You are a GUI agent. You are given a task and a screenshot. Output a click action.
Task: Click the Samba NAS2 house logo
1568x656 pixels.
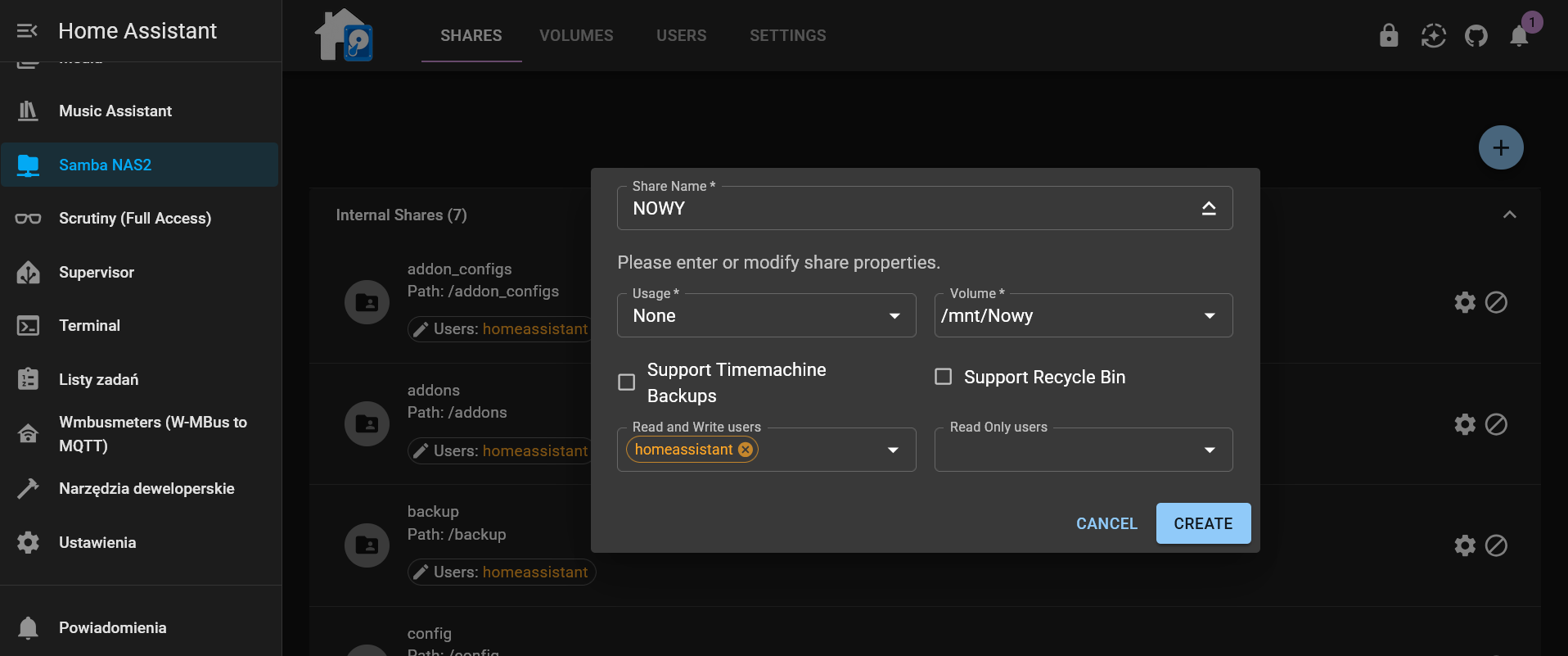[344, 35]
